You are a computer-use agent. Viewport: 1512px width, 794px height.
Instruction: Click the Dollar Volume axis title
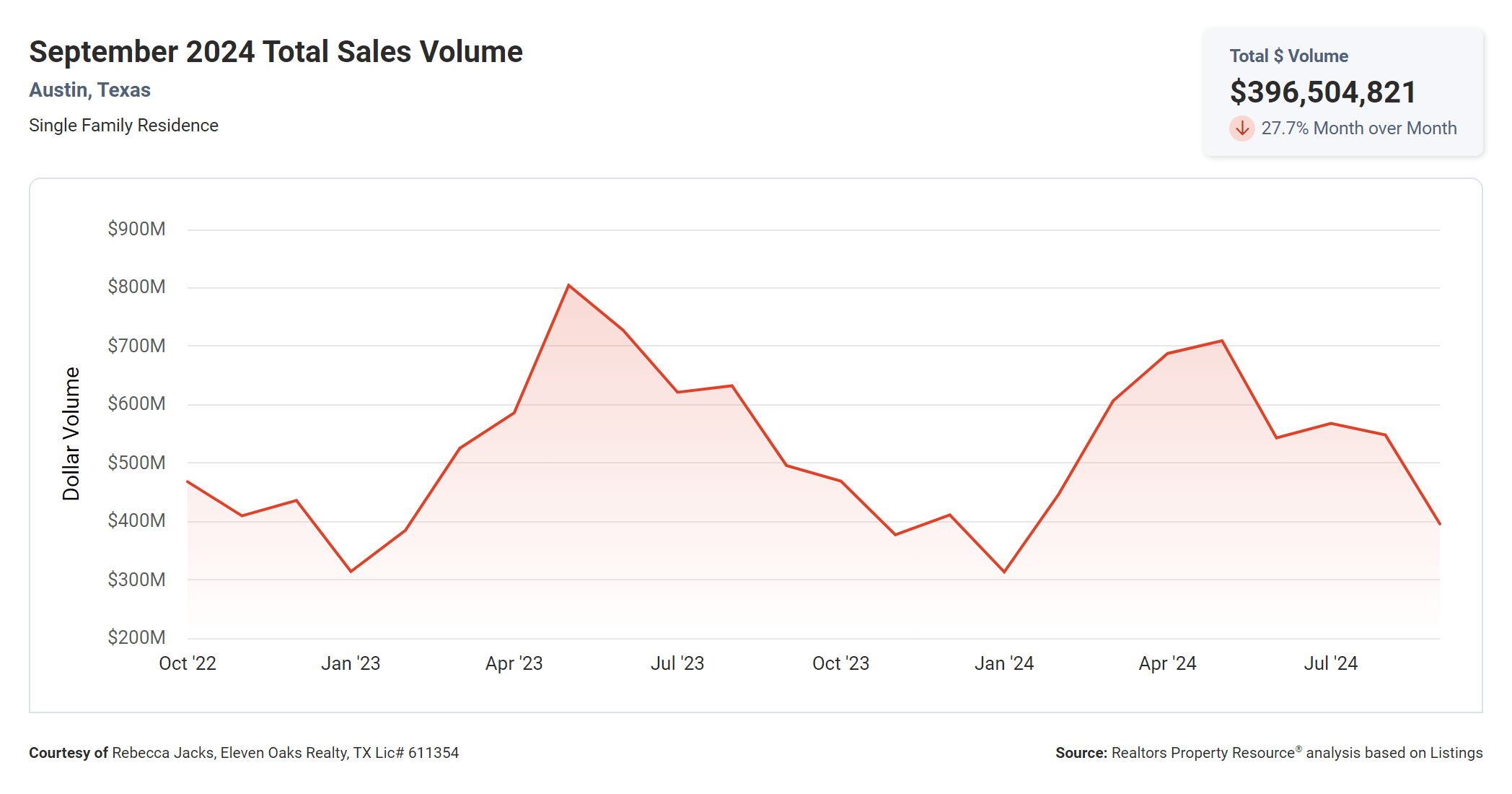(71, 433)
